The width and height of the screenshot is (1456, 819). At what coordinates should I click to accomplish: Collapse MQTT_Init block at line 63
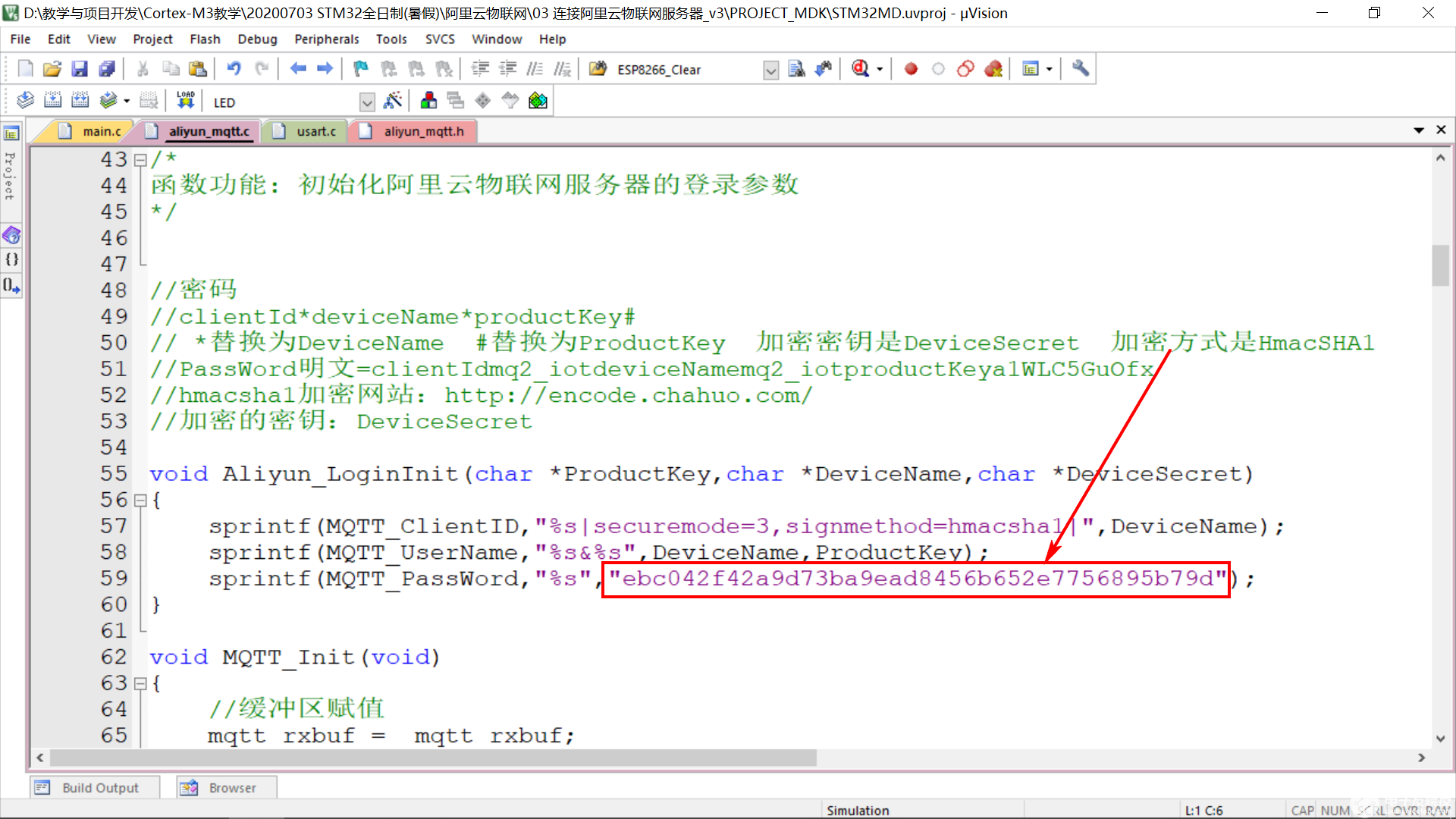(x=140, y=683)
